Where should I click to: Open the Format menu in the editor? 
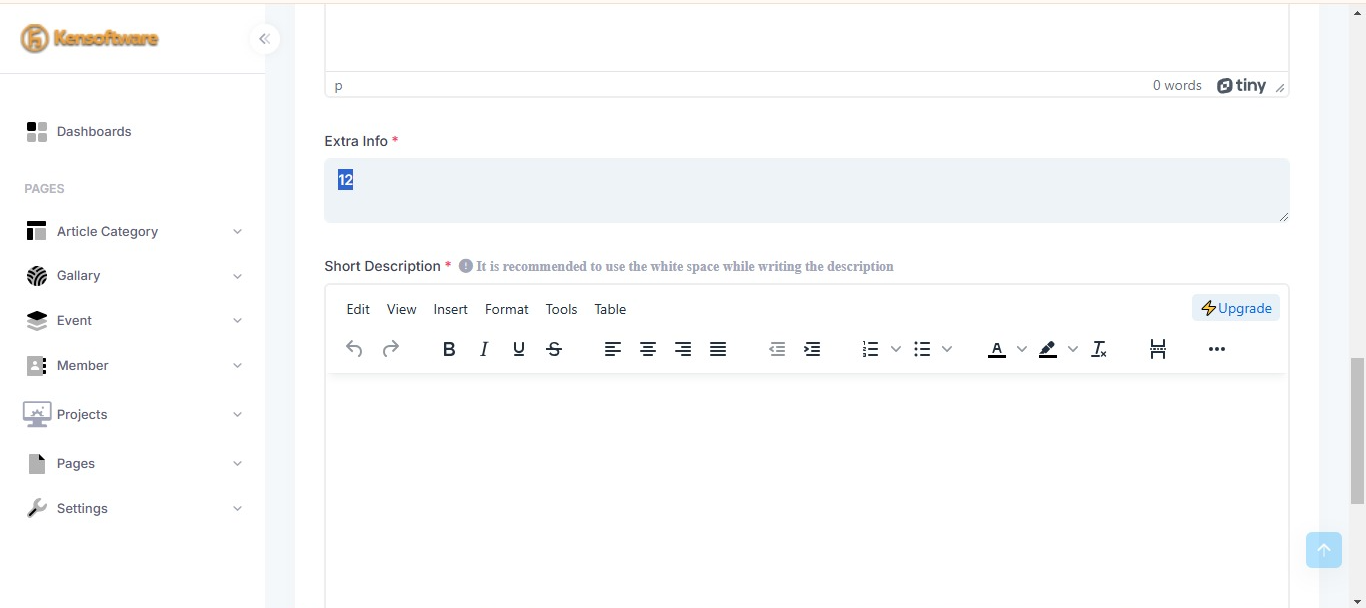[506, 309]
